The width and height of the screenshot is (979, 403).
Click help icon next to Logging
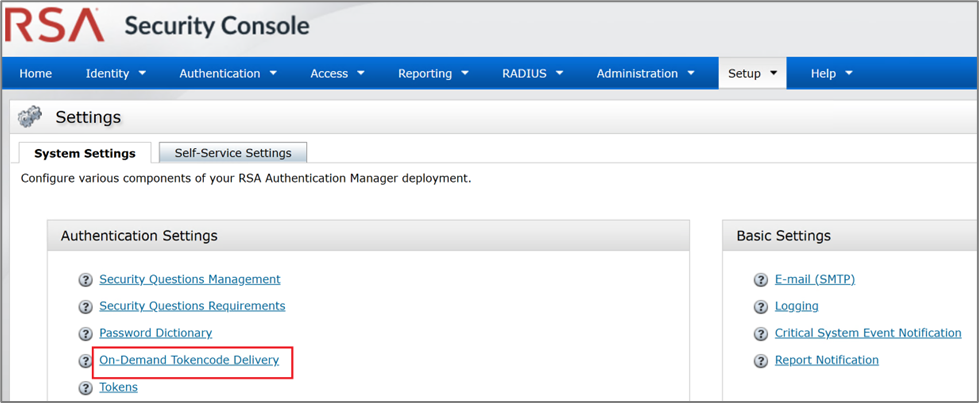[x=761, y=307]
